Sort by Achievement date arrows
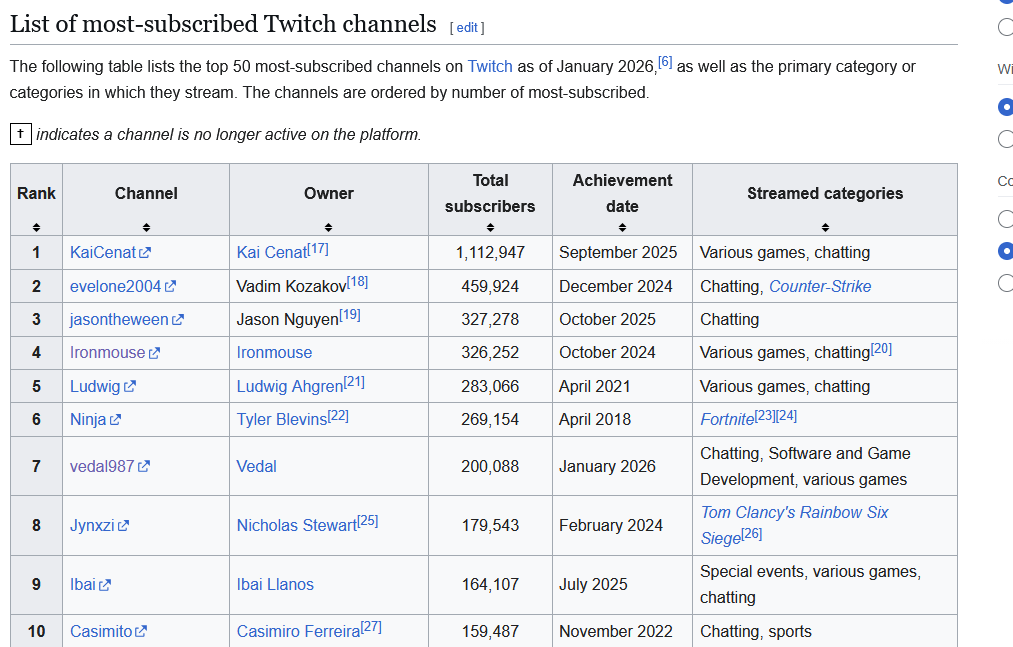Viewport: 1013px width, 647px height. point(622,228)
